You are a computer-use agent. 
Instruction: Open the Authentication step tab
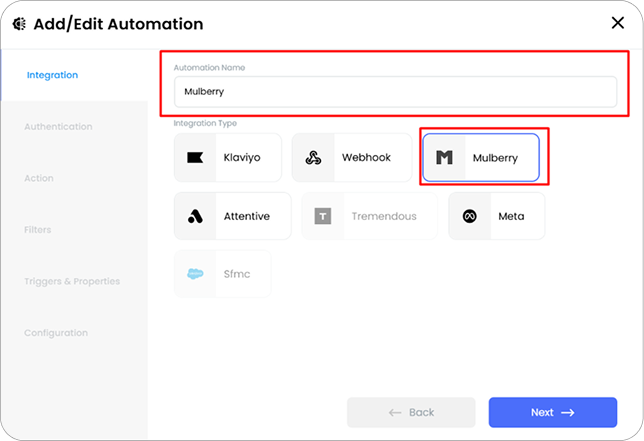point(58,126)
